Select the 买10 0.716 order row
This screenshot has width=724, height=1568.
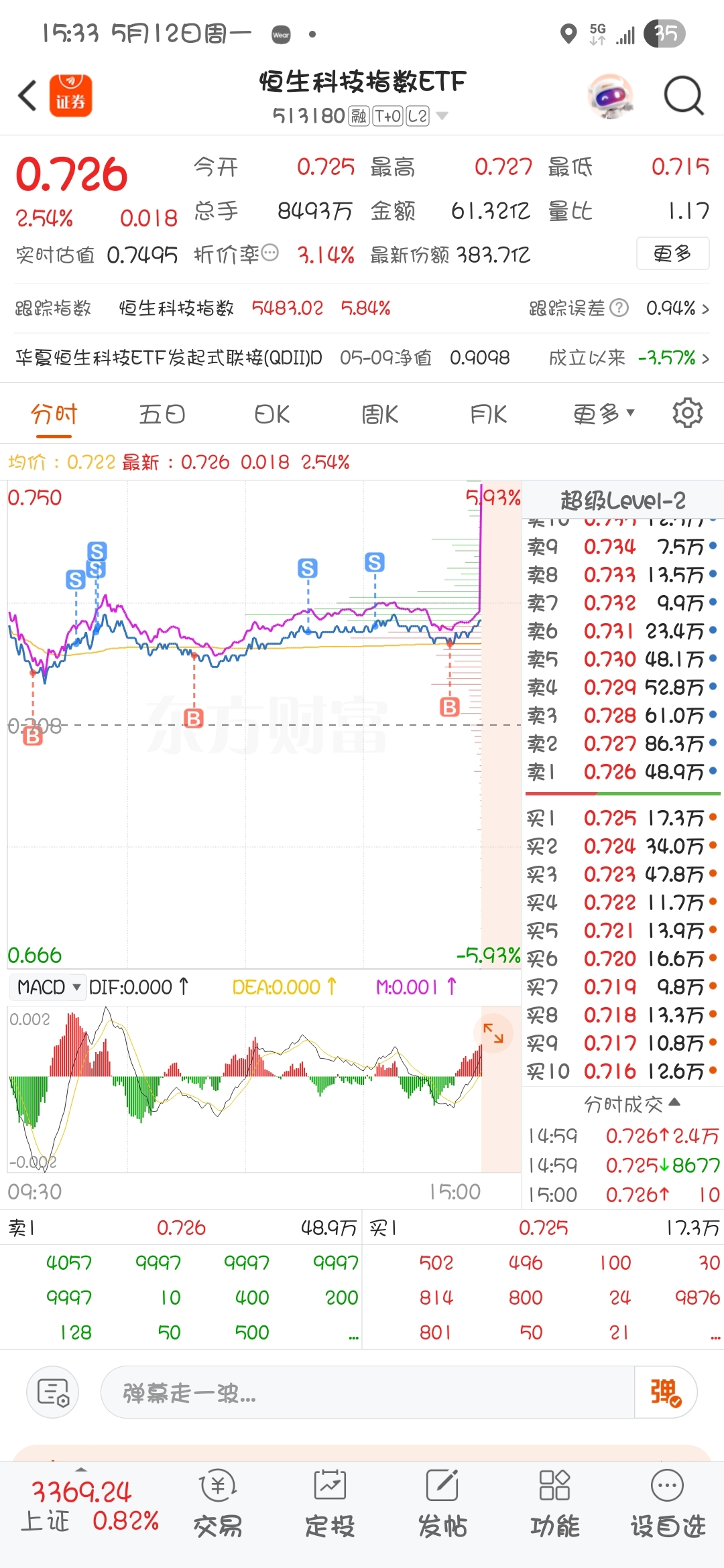[622, 1071]
